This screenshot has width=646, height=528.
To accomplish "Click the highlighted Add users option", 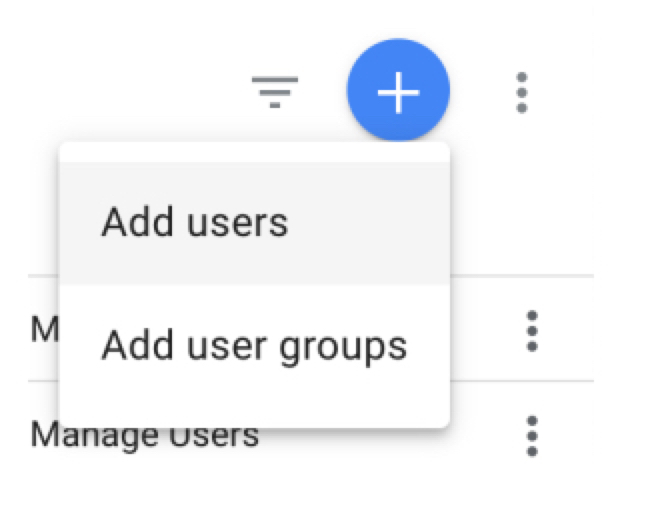I will (195, 222).
